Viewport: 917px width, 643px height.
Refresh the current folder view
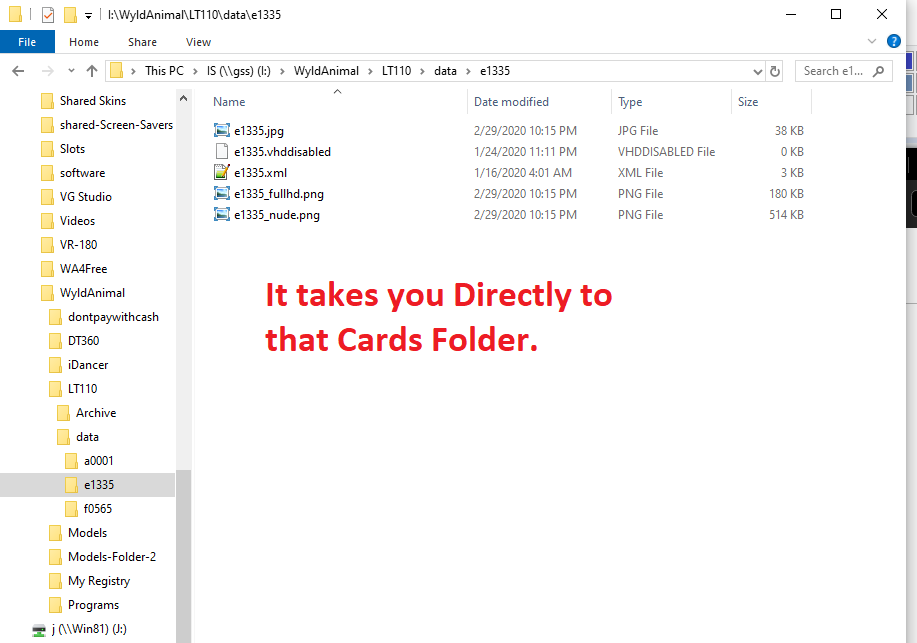point(774,71)
